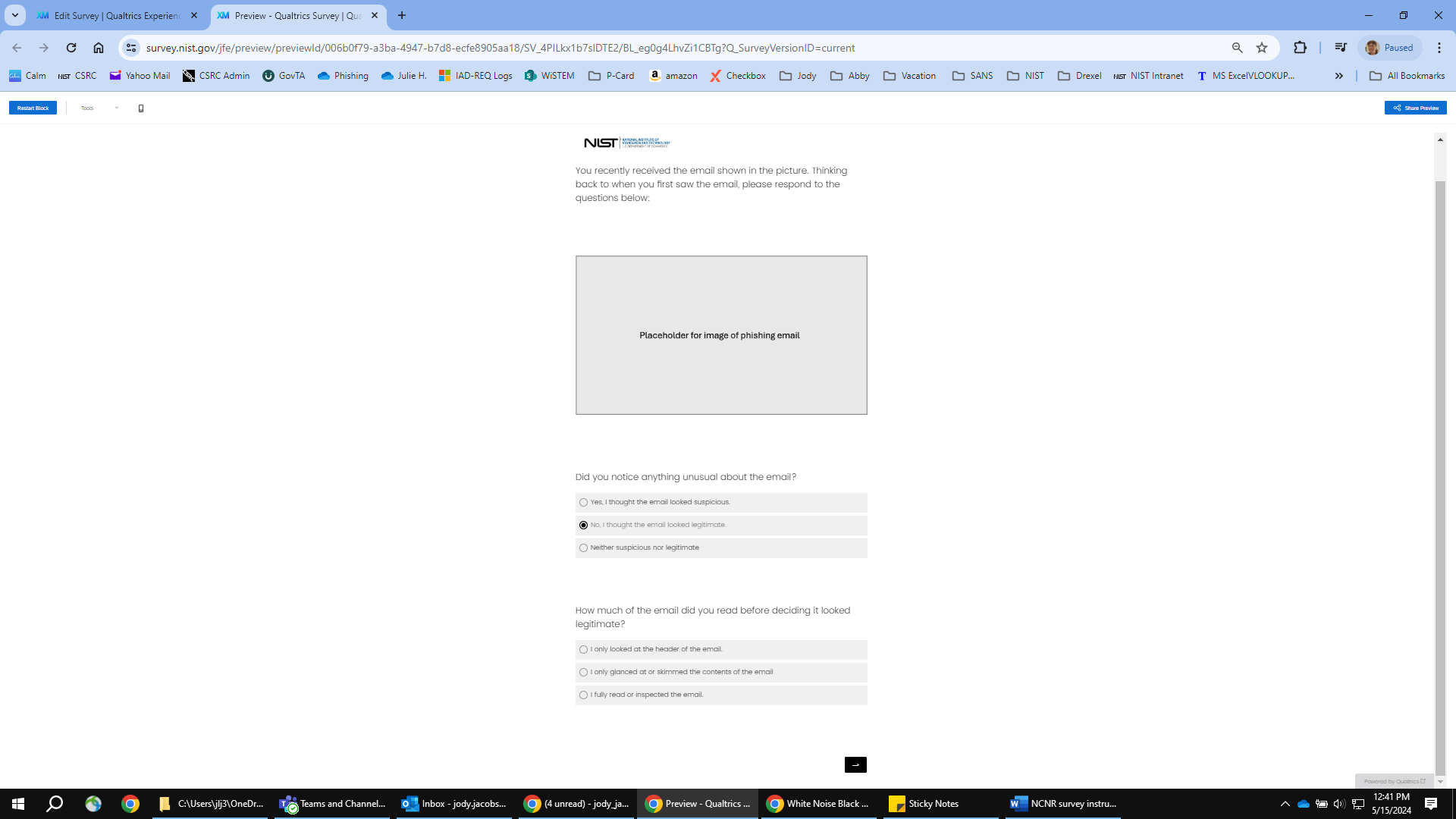Choose 'I only looked at the header' option

coord(583,649)
